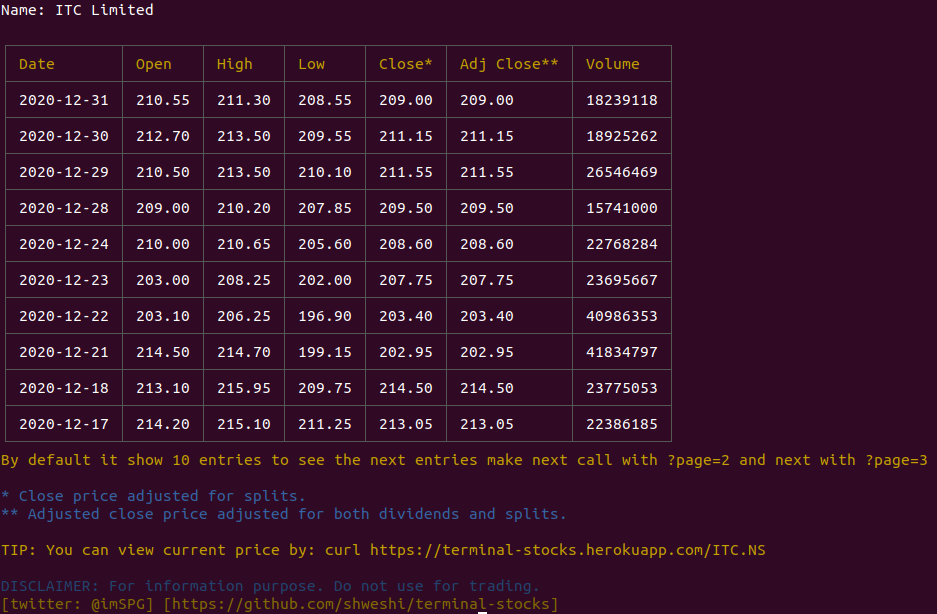Select volume value 41834797
This screenshot has width=937, height=614.
point(621,352)
